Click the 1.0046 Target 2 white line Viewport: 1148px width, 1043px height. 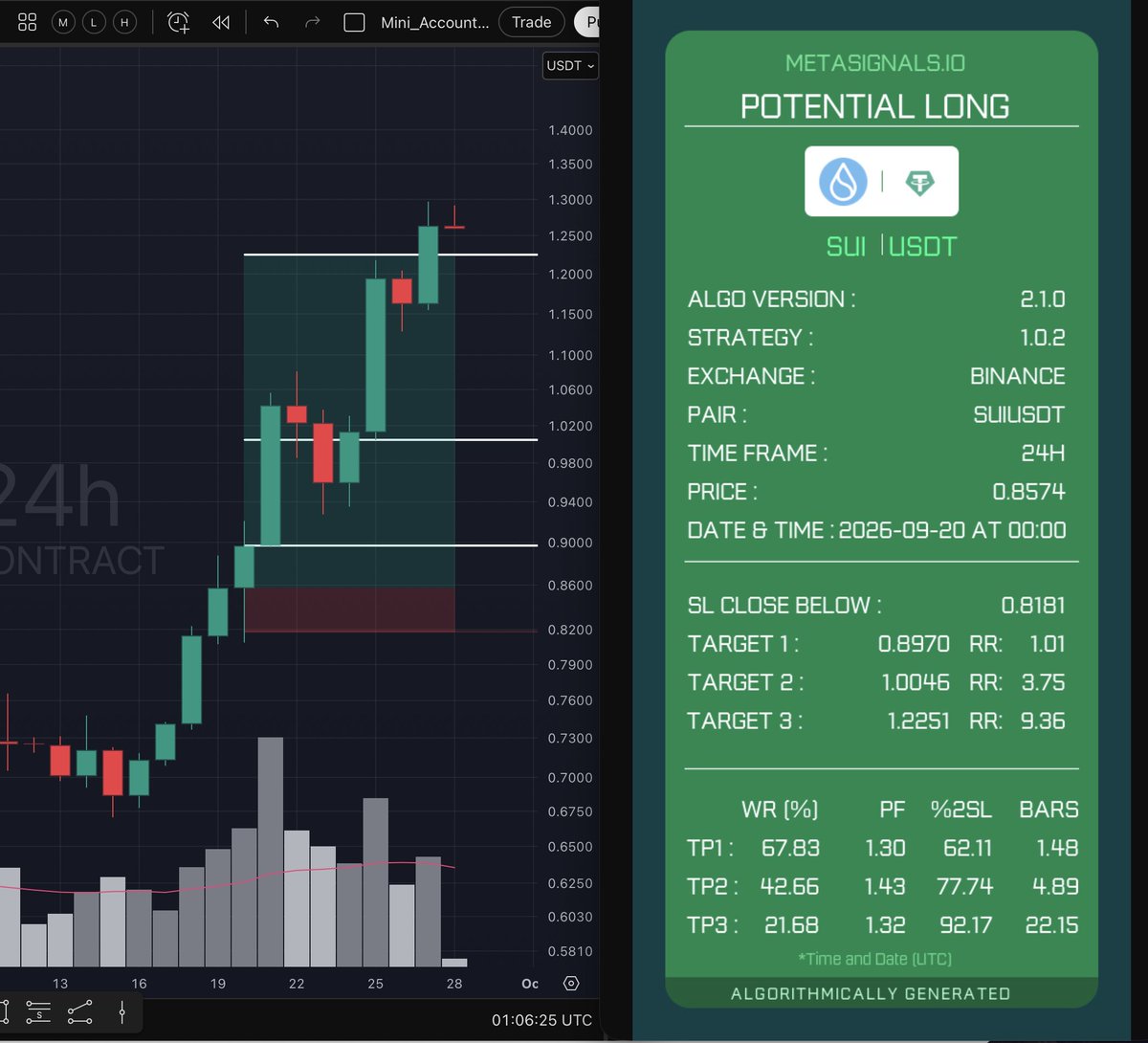pyautogui.click(x=390, y=439)
